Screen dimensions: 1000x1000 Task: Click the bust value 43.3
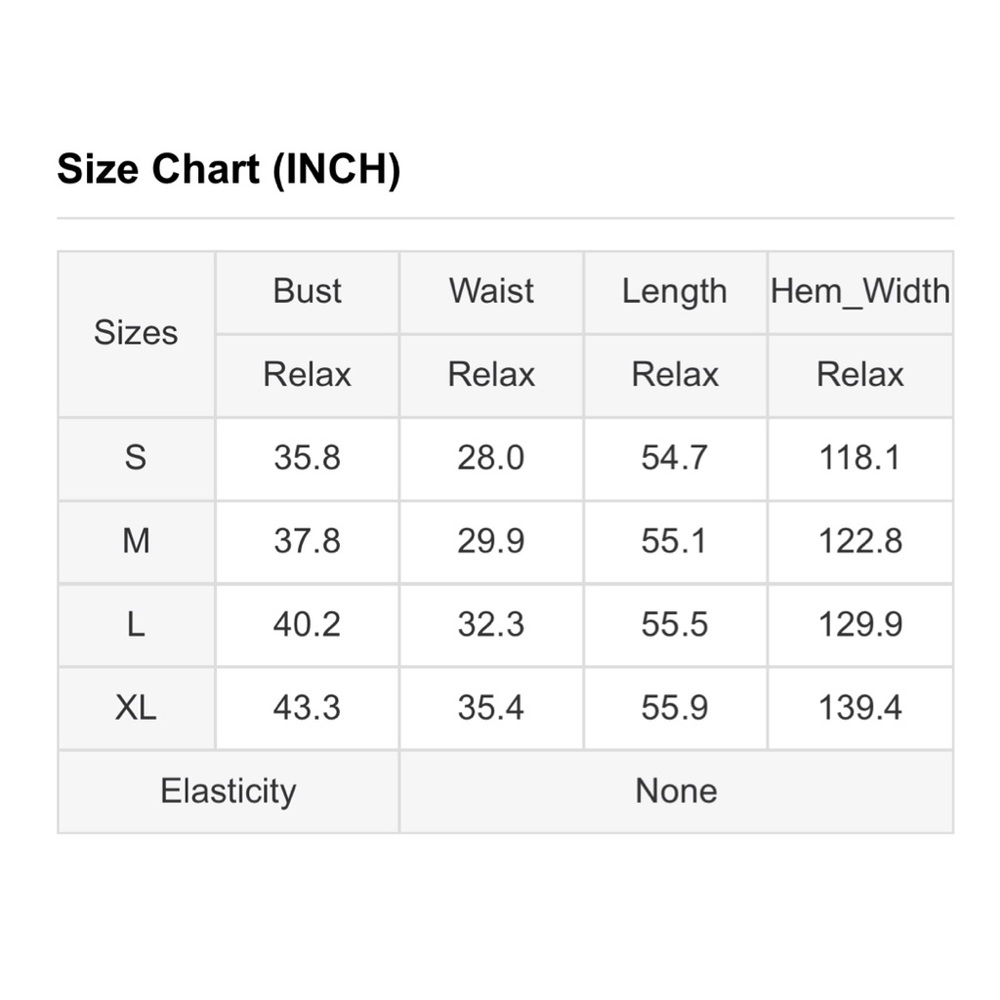coord(307,708)
